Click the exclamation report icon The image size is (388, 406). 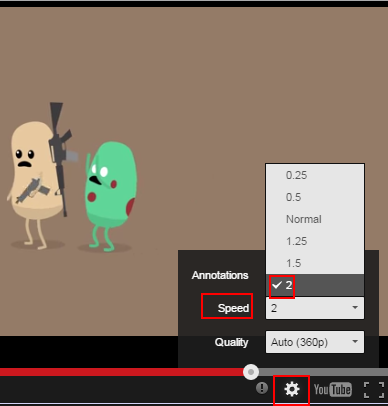click(x=262, y=388)
